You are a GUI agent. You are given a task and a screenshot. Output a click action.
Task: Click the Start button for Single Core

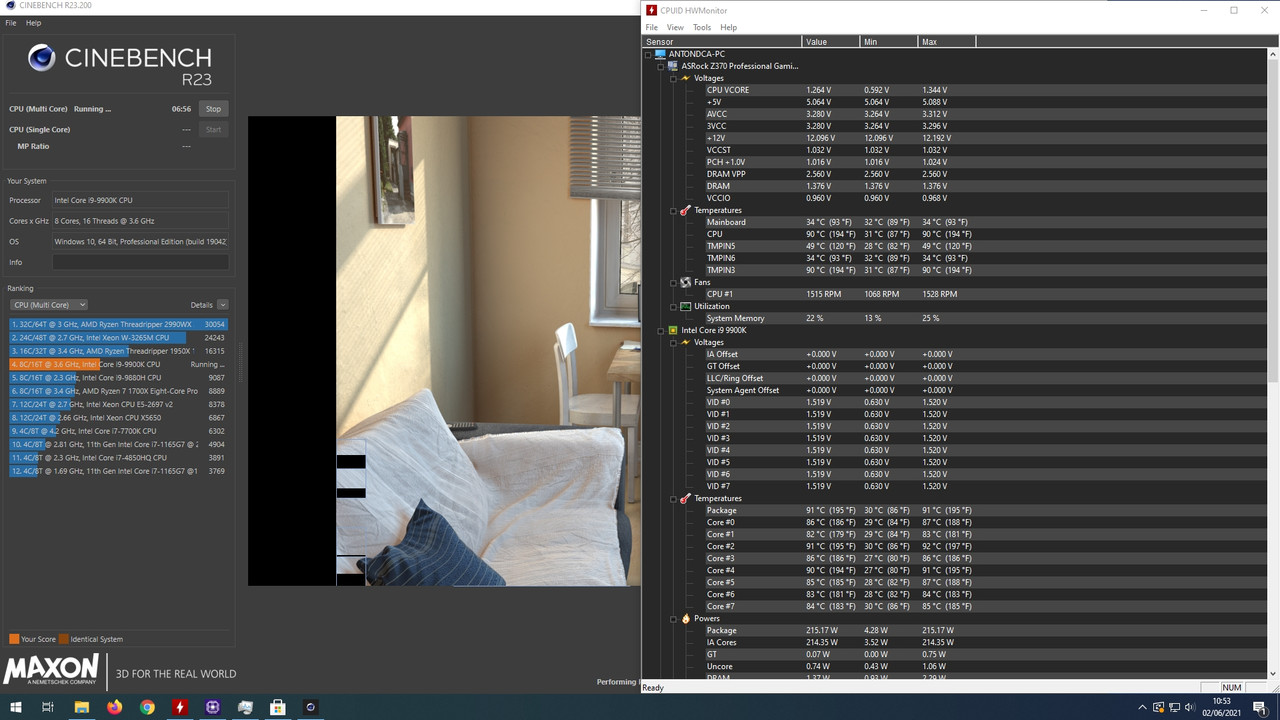click(x=213, y=130)
